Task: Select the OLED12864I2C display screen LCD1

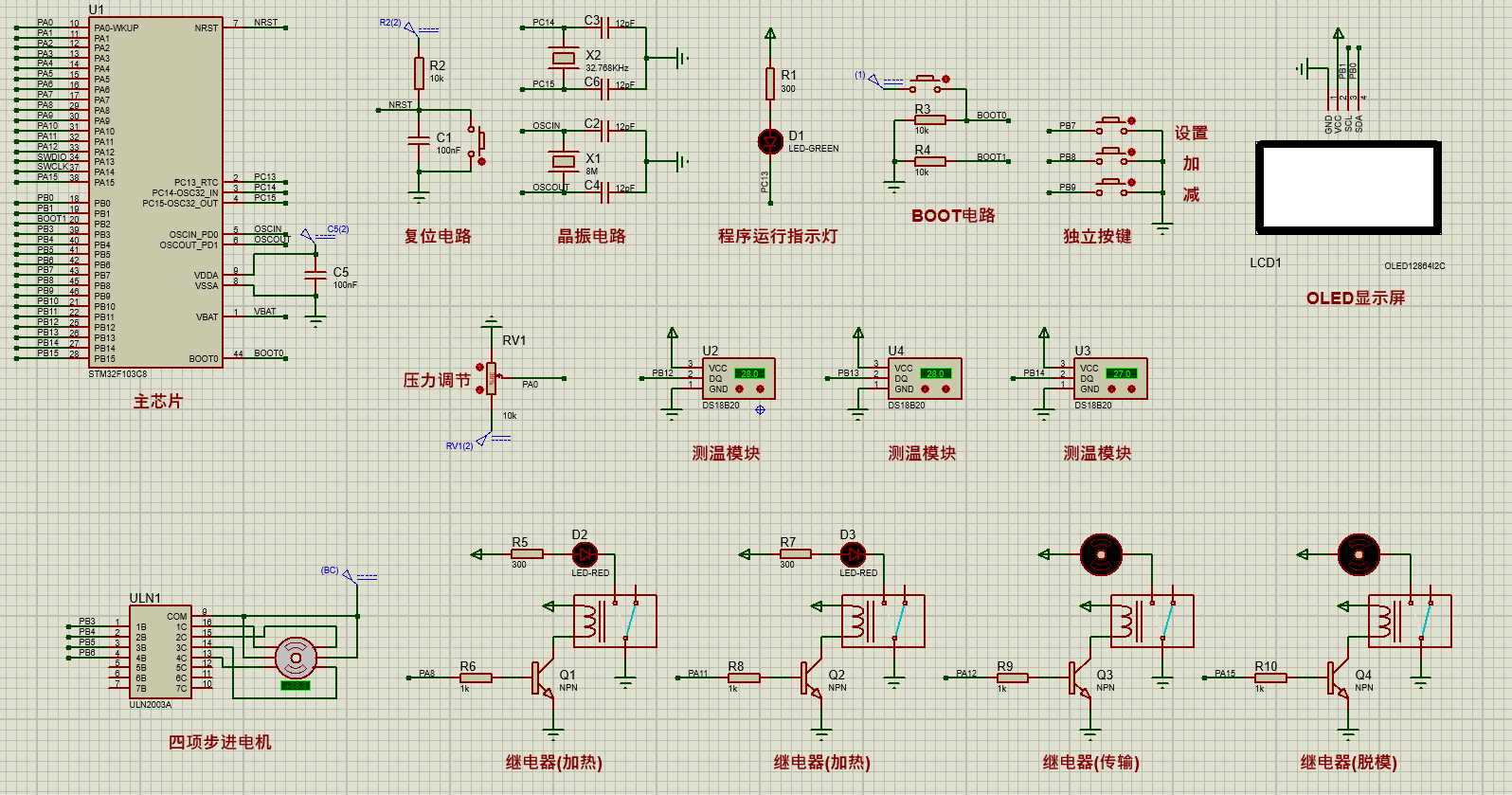Action: pyautogui.click(x=1348, y=188)
